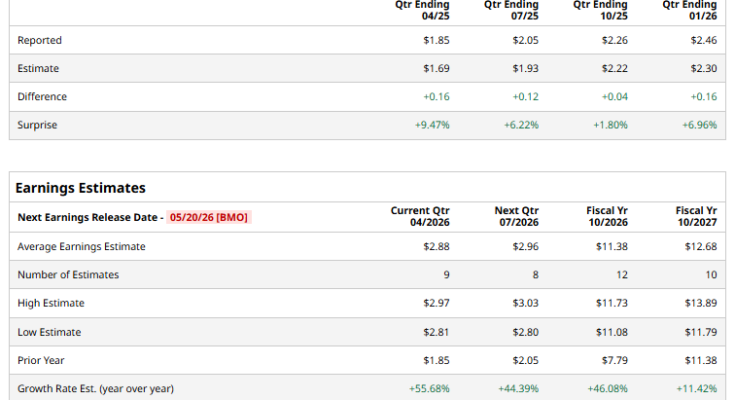This screenshot has width=735, height=400.
Task: Select the Earnings Estimates heading
Action: point(81,188)
